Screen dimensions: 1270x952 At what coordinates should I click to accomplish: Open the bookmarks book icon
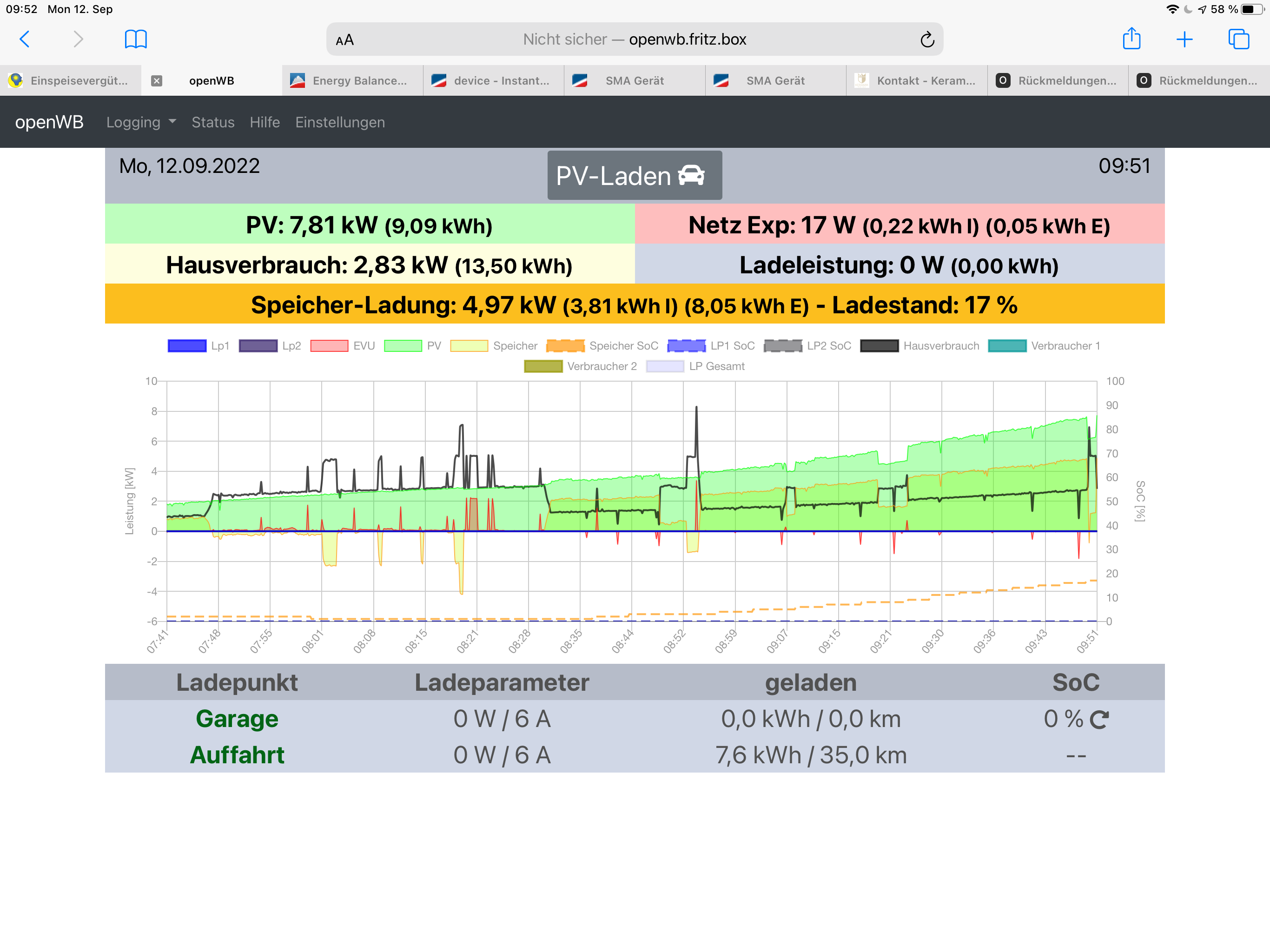(135, 39)
